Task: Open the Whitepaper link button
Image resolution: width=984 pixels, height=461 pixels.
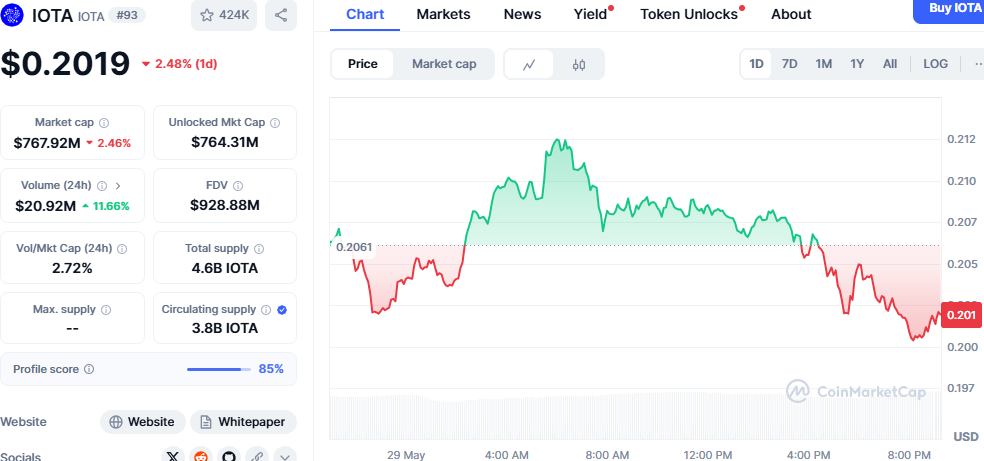Action: click(x=243, y=422)
